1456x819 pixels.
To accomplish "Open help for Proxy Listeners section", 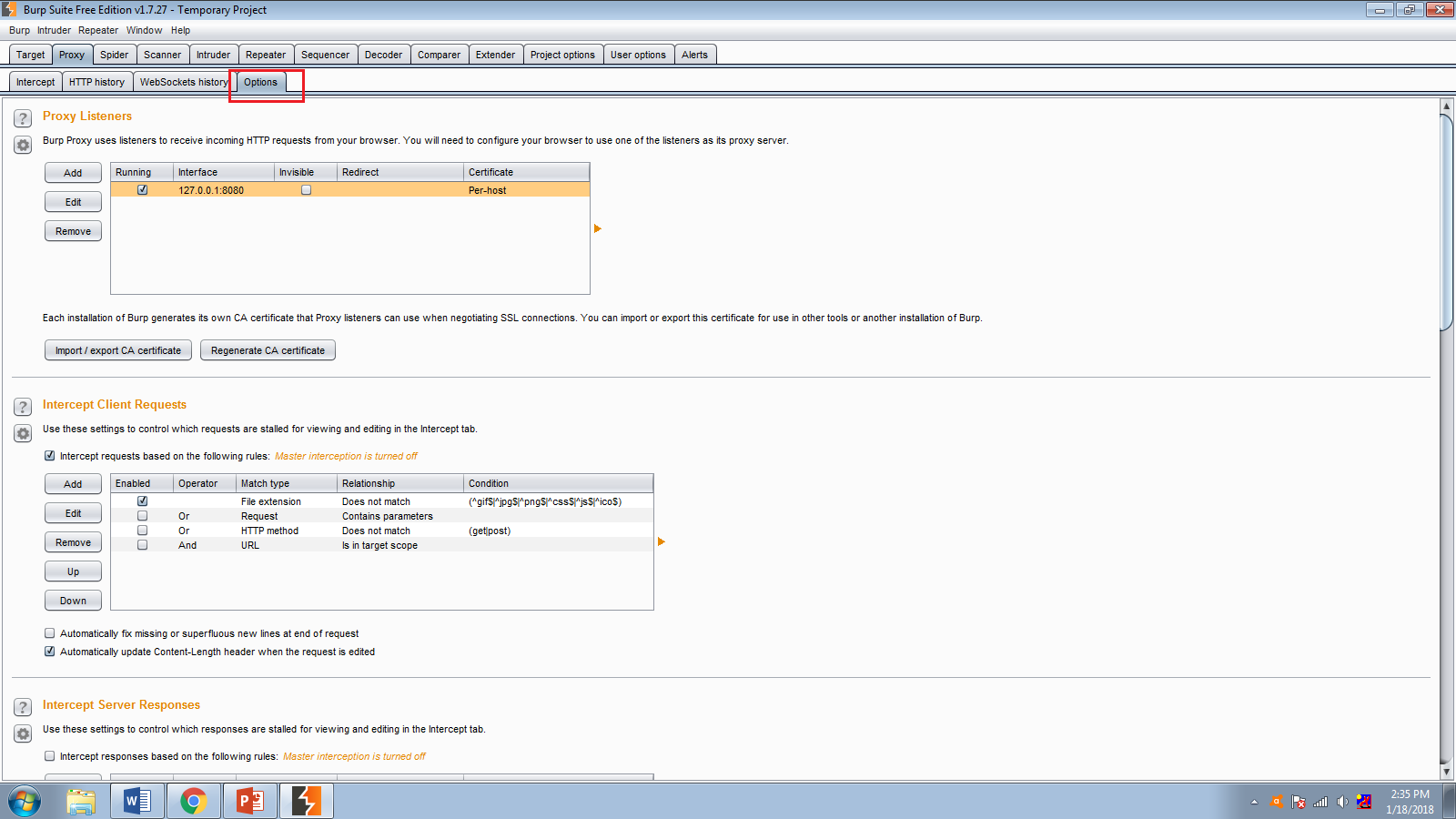I will pyautogui.click(x=23, y=118).
